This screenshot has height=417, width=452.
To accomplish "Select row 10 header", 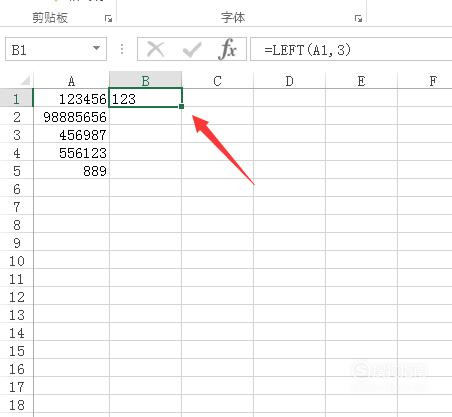I will (x=16, y=260).
